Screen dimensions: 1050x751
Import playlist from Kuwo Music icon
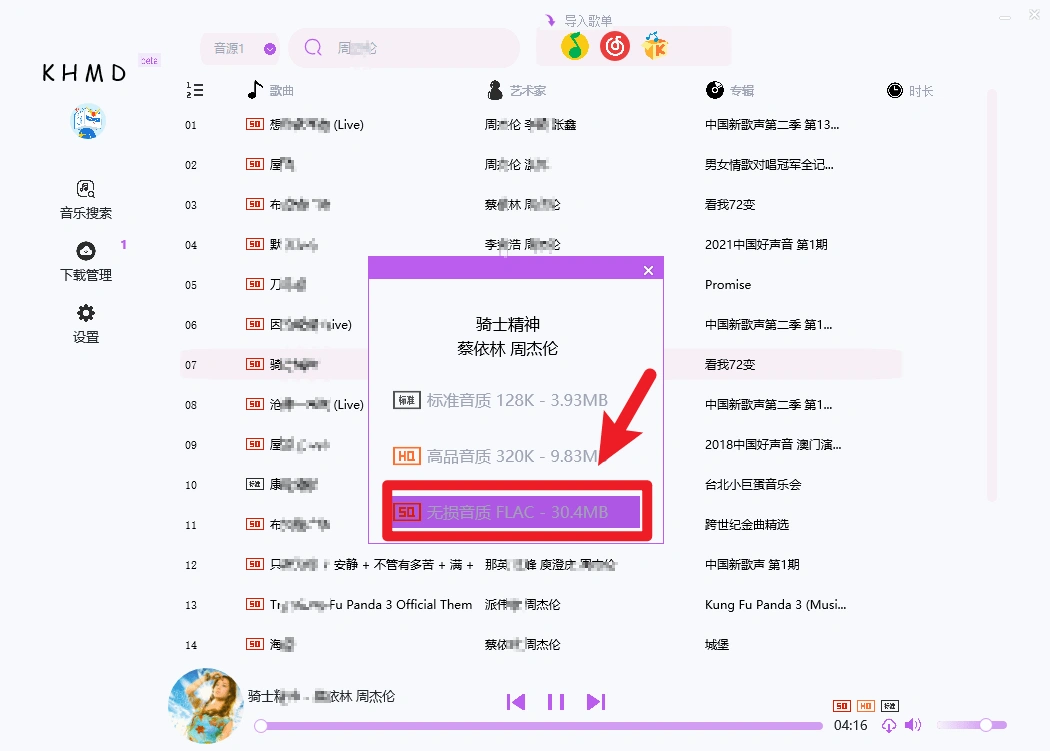[x=655, y=46]
